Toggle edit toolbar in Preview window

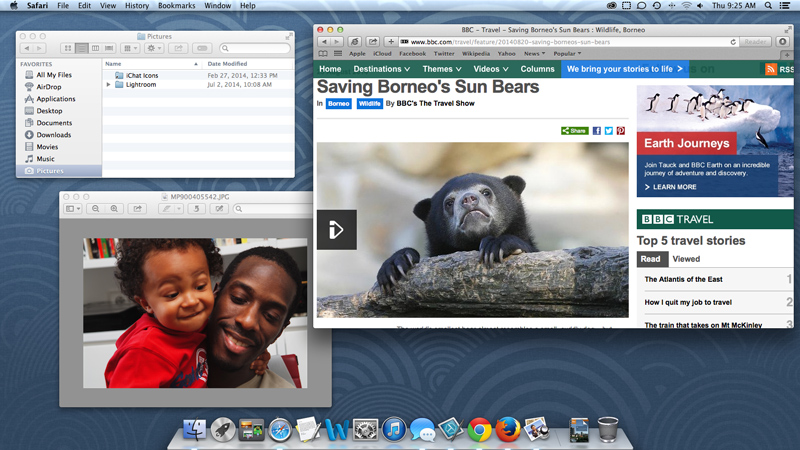(x=219, y=209)
